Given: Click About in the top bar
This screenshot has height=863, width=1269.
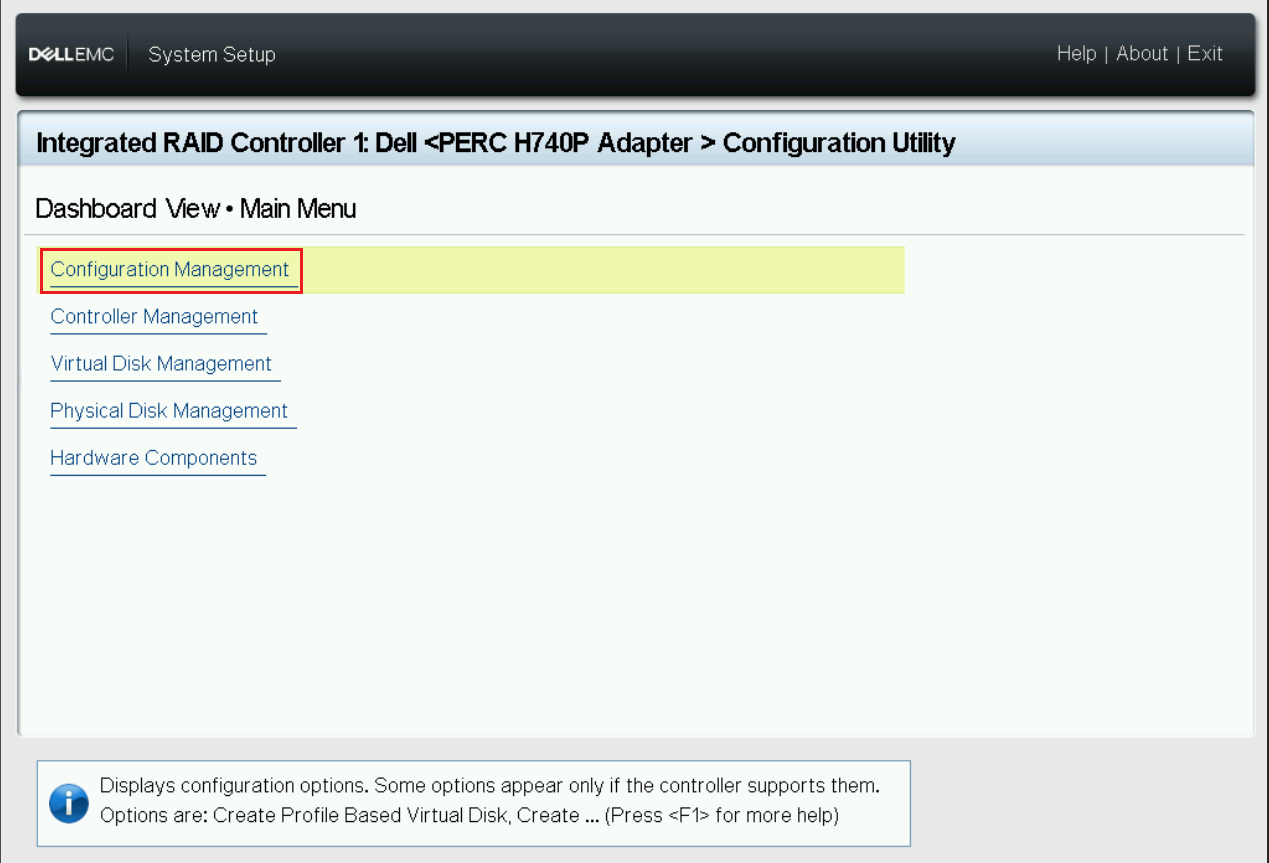Looking at the screenshot, I should coord(1142,54).
